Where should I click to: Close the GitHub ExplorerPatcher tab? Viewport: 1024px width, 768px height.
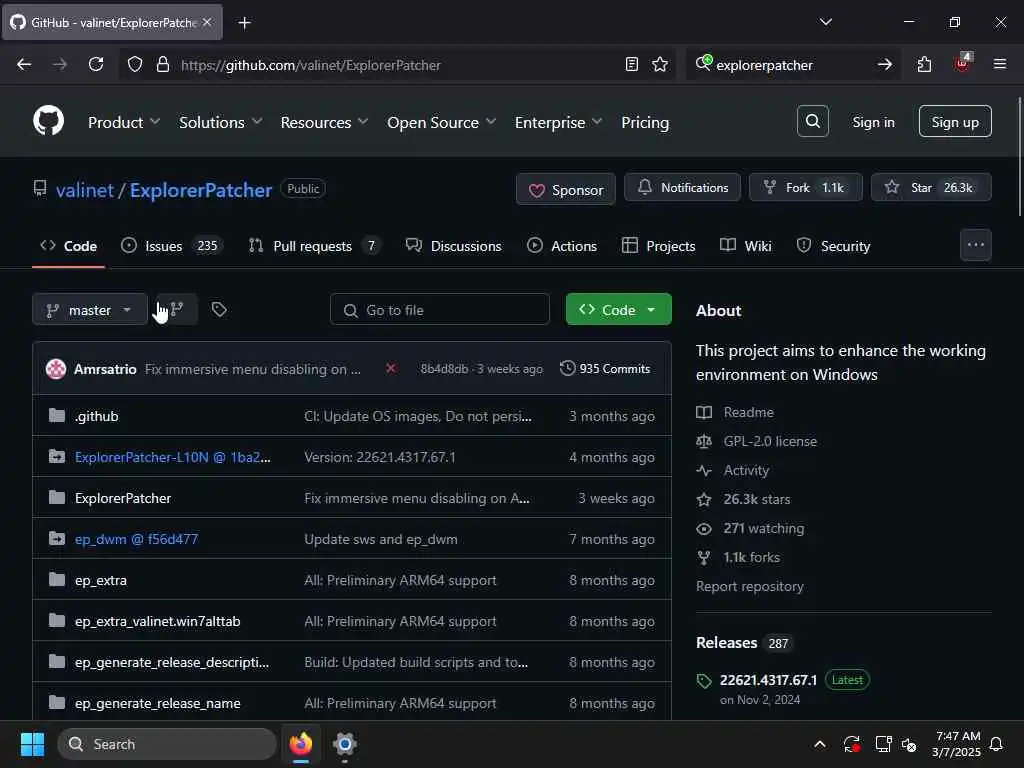(206, 22)
